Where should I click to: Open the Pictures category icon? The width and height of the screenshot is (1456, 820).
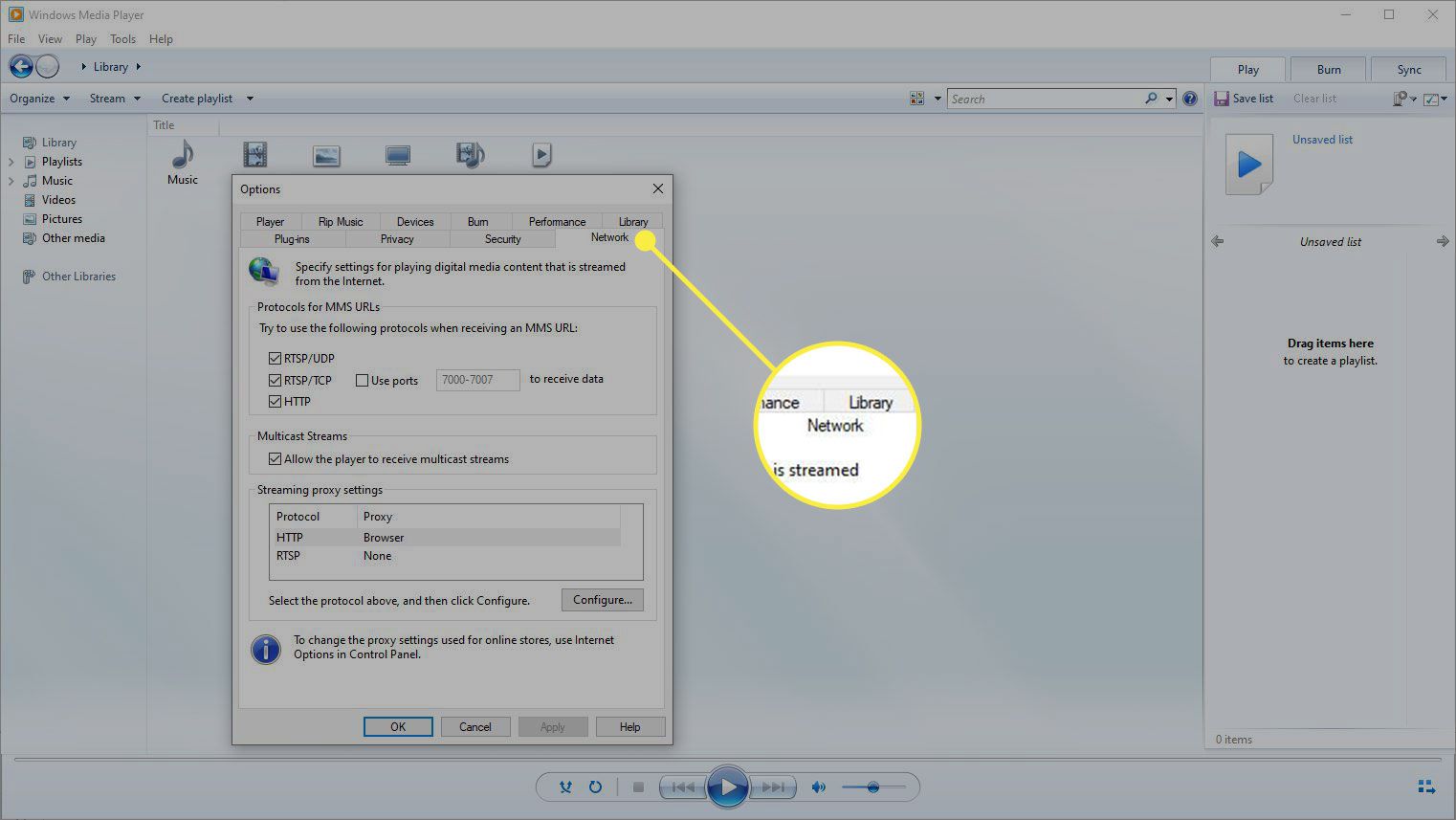(x=326, y=155)
